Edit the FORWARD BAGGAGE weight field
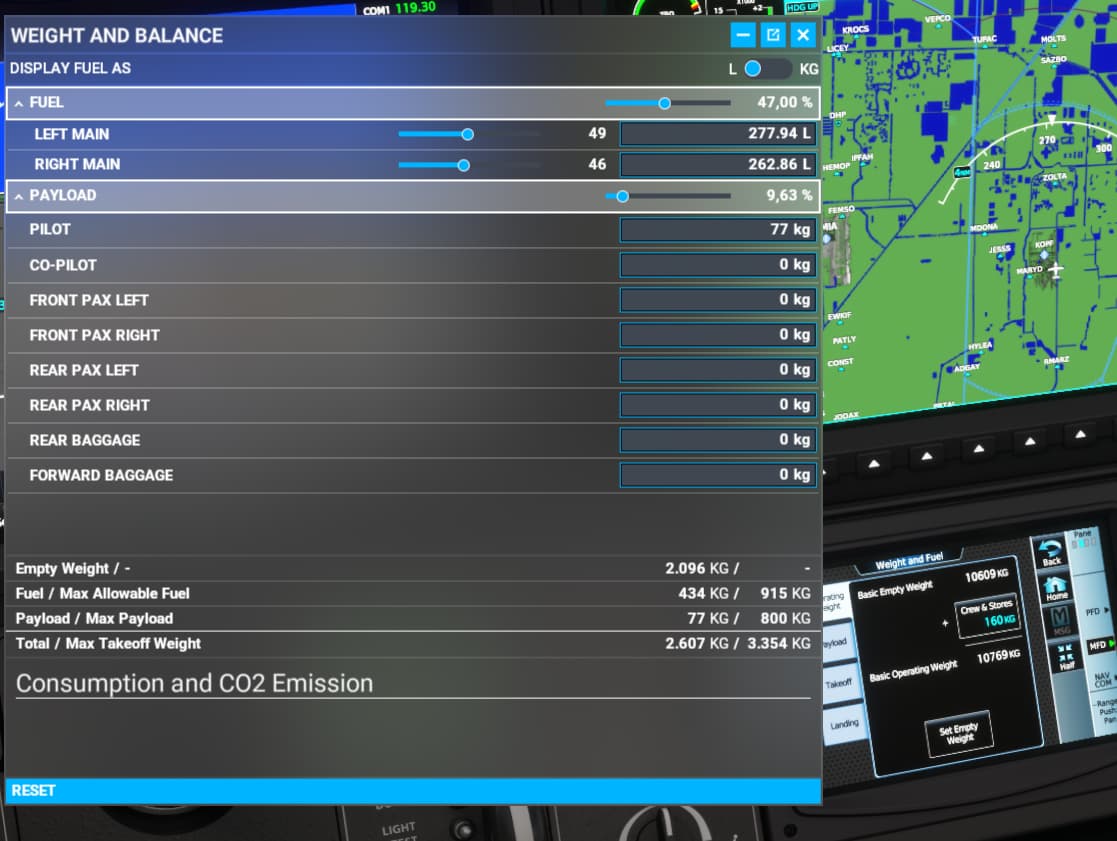The width and height of the screenshot is (1117, 841). (718, 475)
